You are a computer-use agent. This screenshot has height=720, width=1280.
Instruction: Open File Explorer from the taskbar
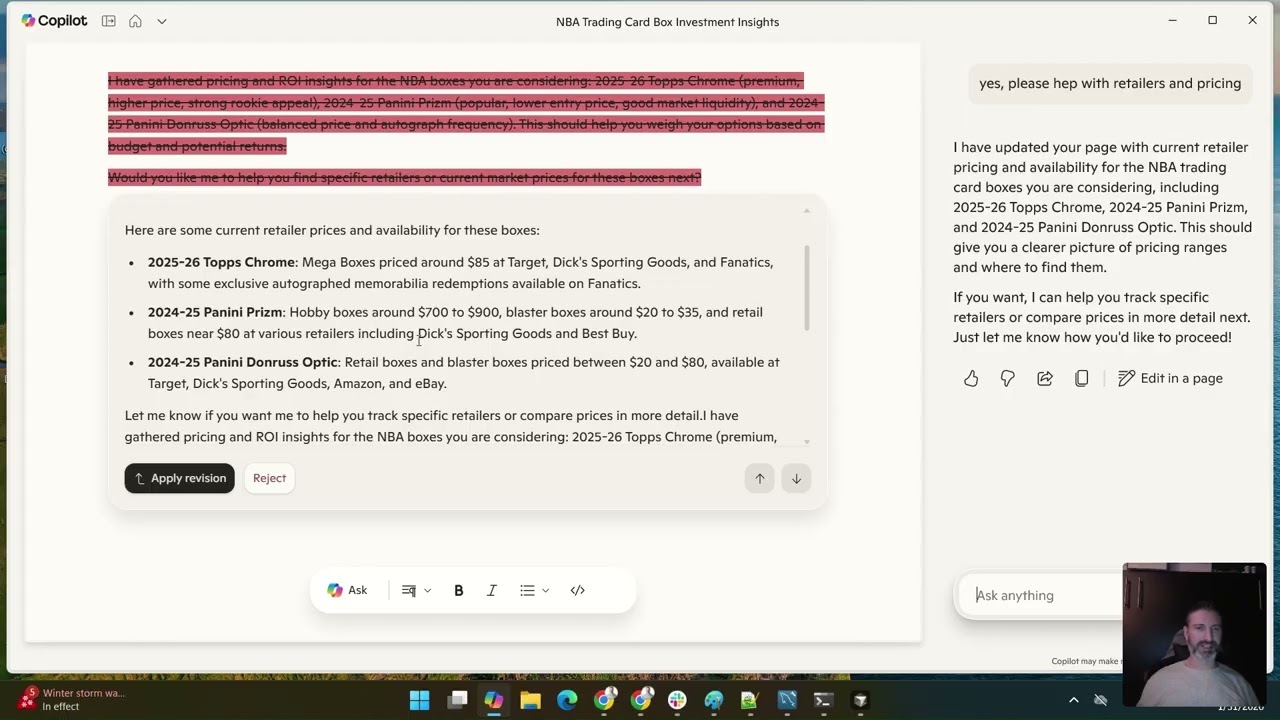[x=530, y=700]
